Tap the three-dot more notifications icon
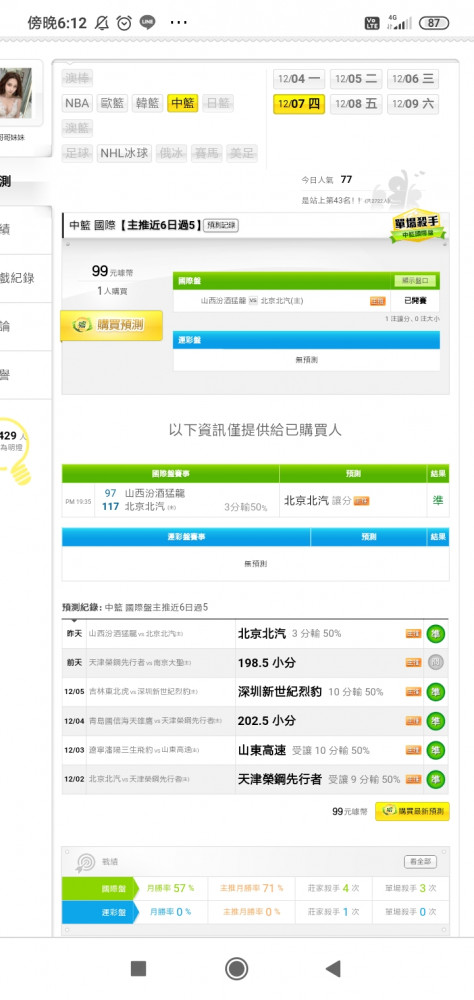The height and width of the screenshot is (1000, 474). 179,23
